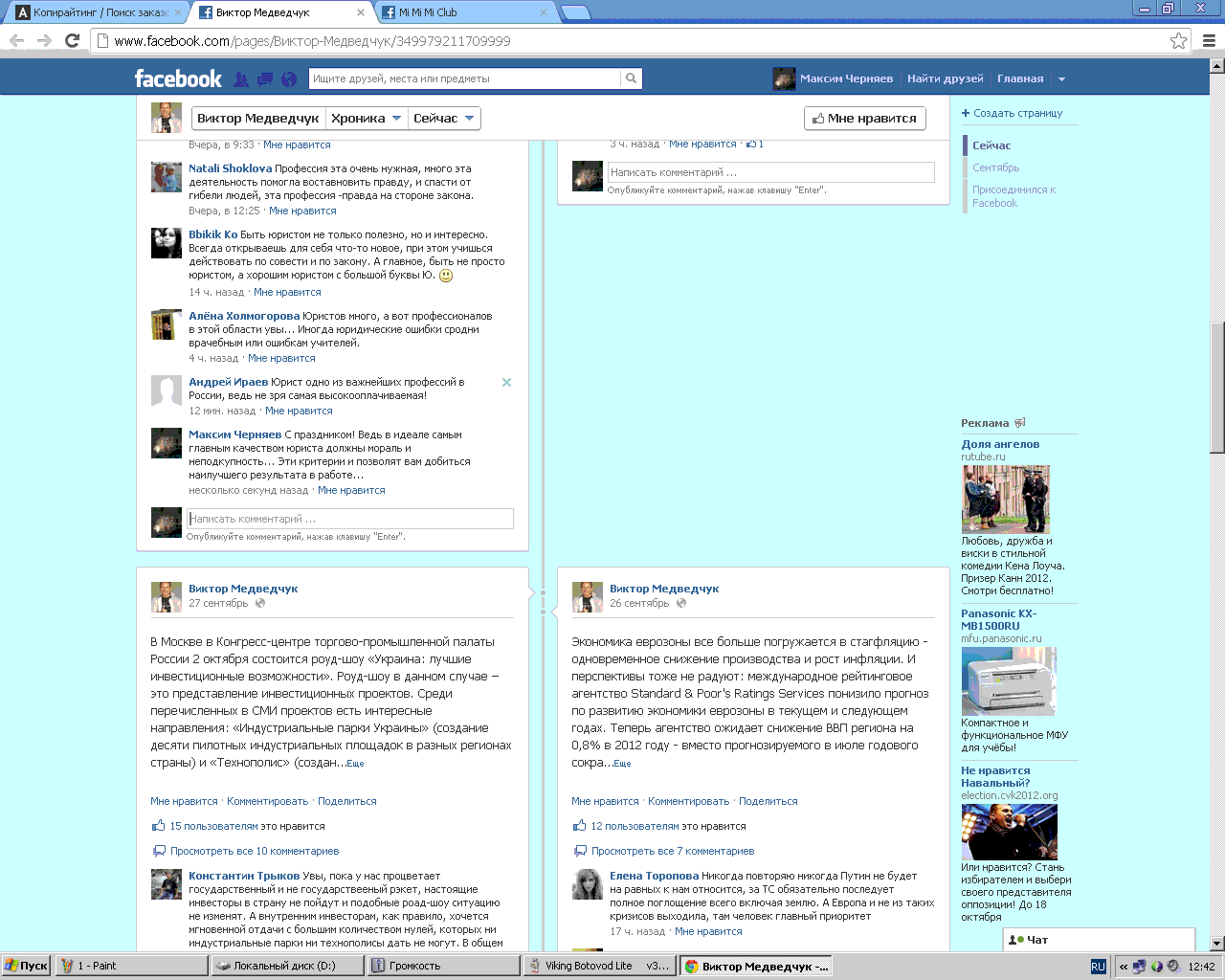
Task: Click the Мне нравится page like button
Action: pyautogui.click(x=865, y=118)
